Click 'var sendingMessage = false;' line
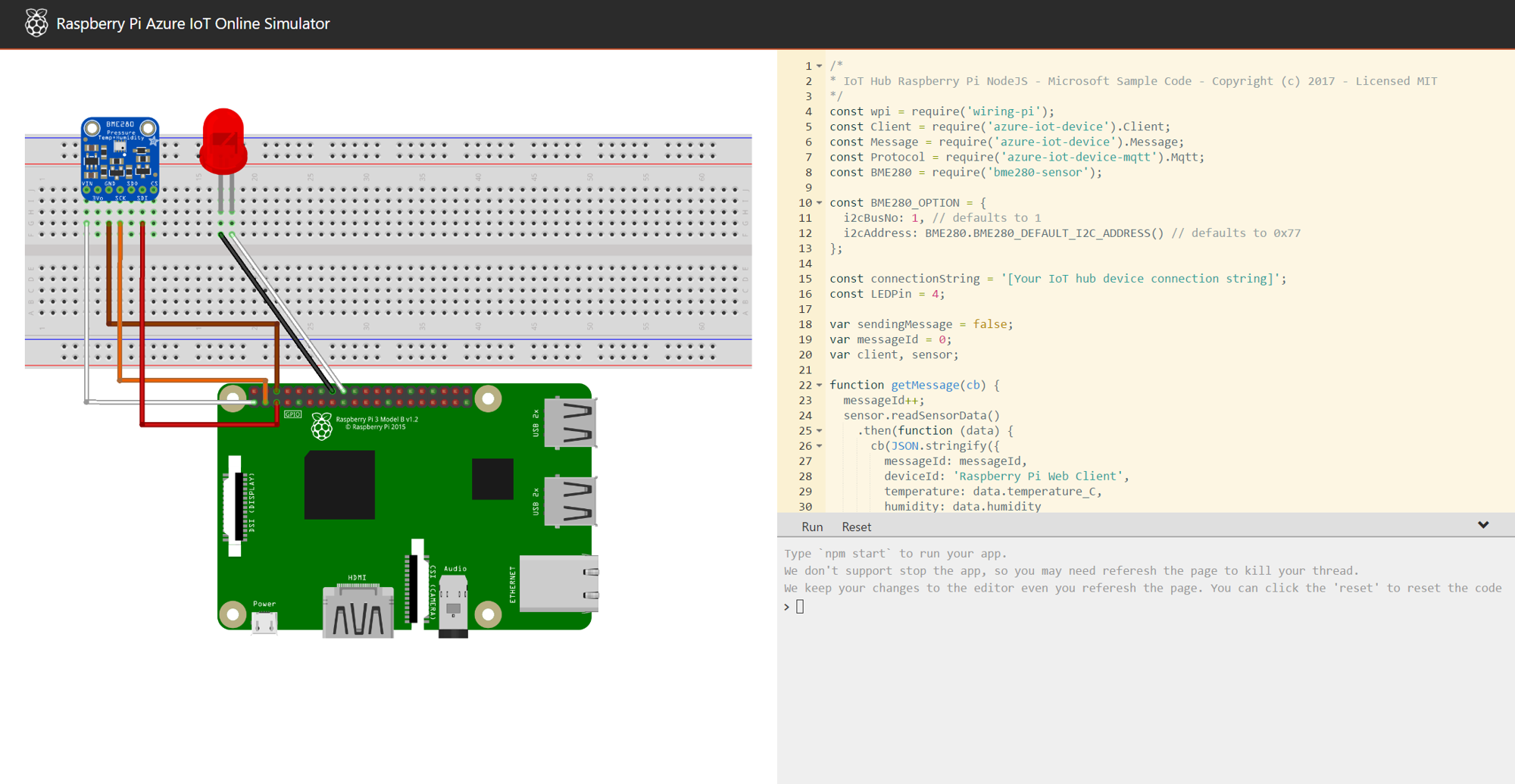This screenshot has width=1515, height=784. click(x=921, y=324)
